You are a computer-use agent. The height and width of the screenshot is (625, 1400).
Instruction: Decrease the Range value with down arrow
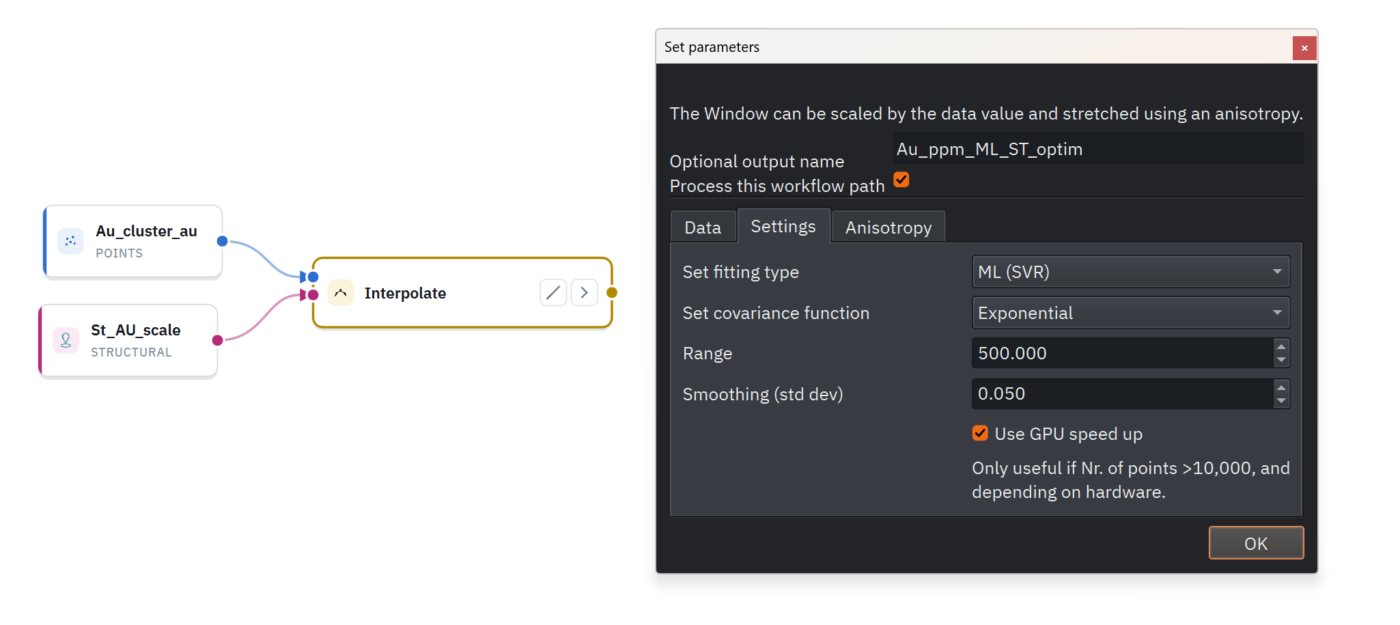(1281, 360)
